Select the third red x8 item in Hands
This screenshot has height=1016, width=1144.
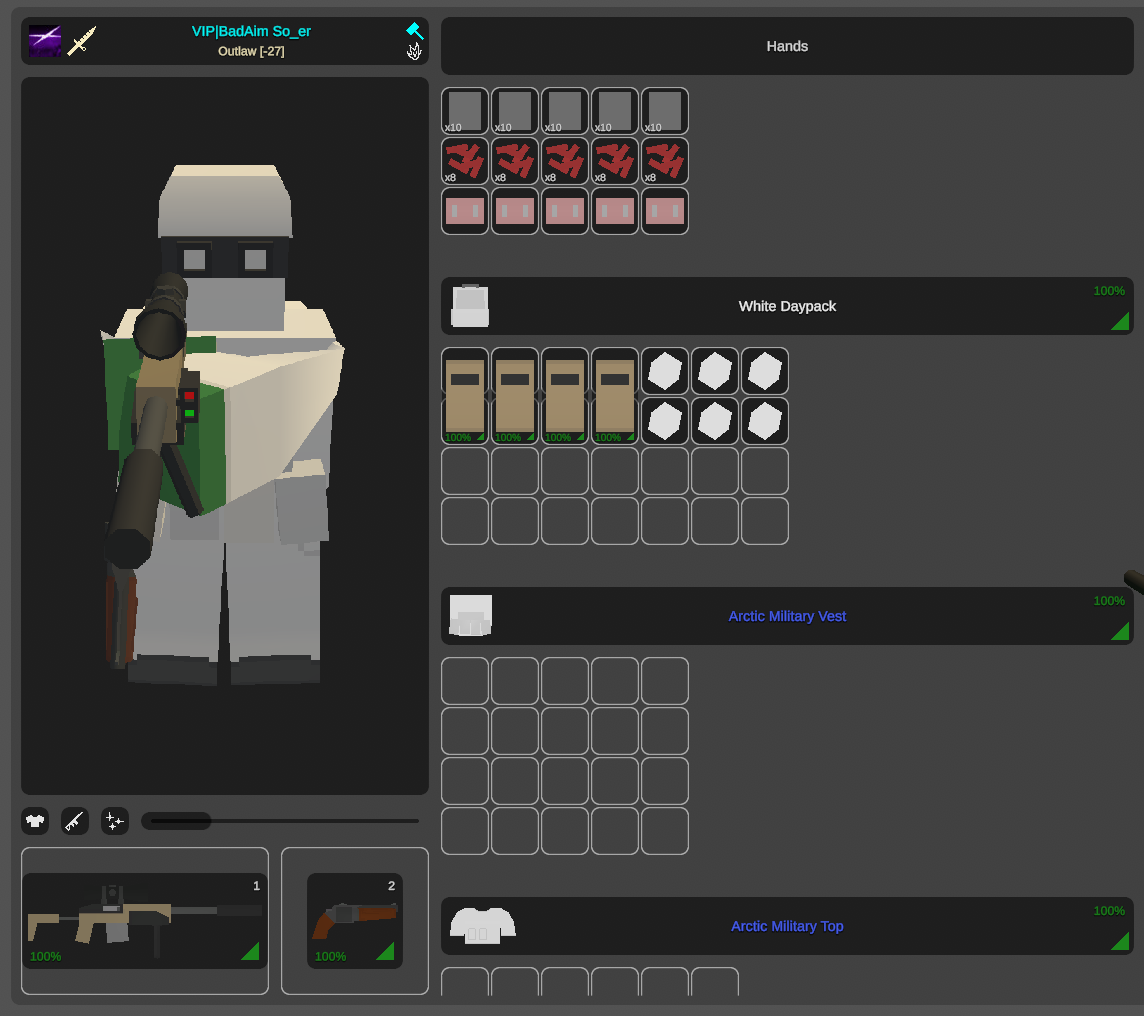(565, 161)
